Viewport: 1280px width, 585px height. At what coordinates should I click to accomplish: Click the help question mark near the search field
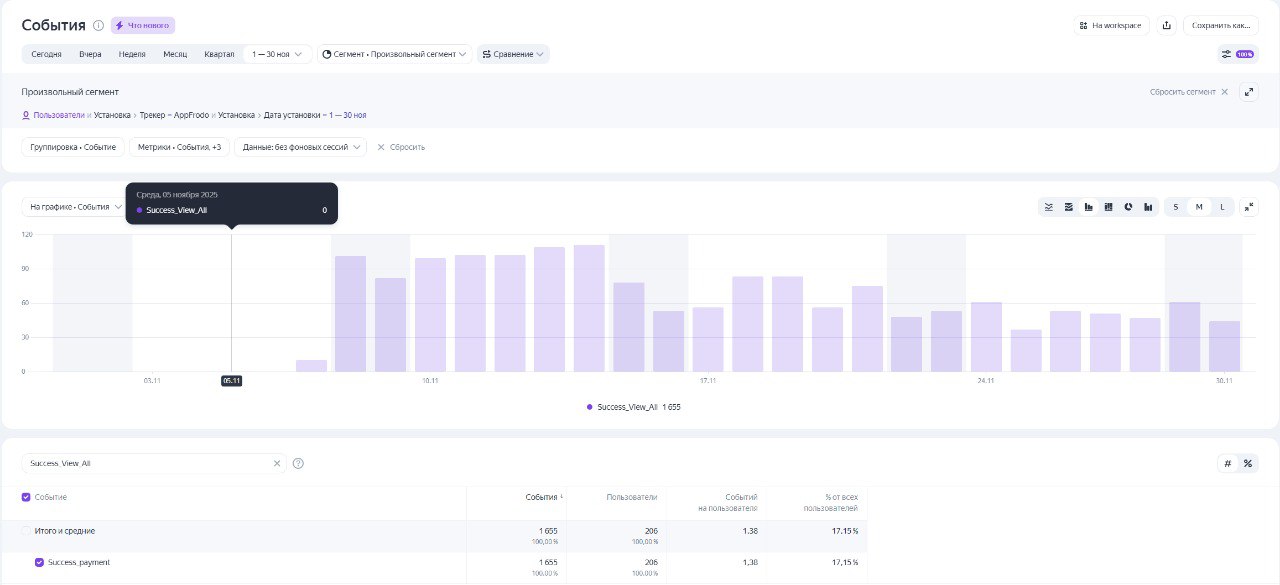tap(298, 463)
